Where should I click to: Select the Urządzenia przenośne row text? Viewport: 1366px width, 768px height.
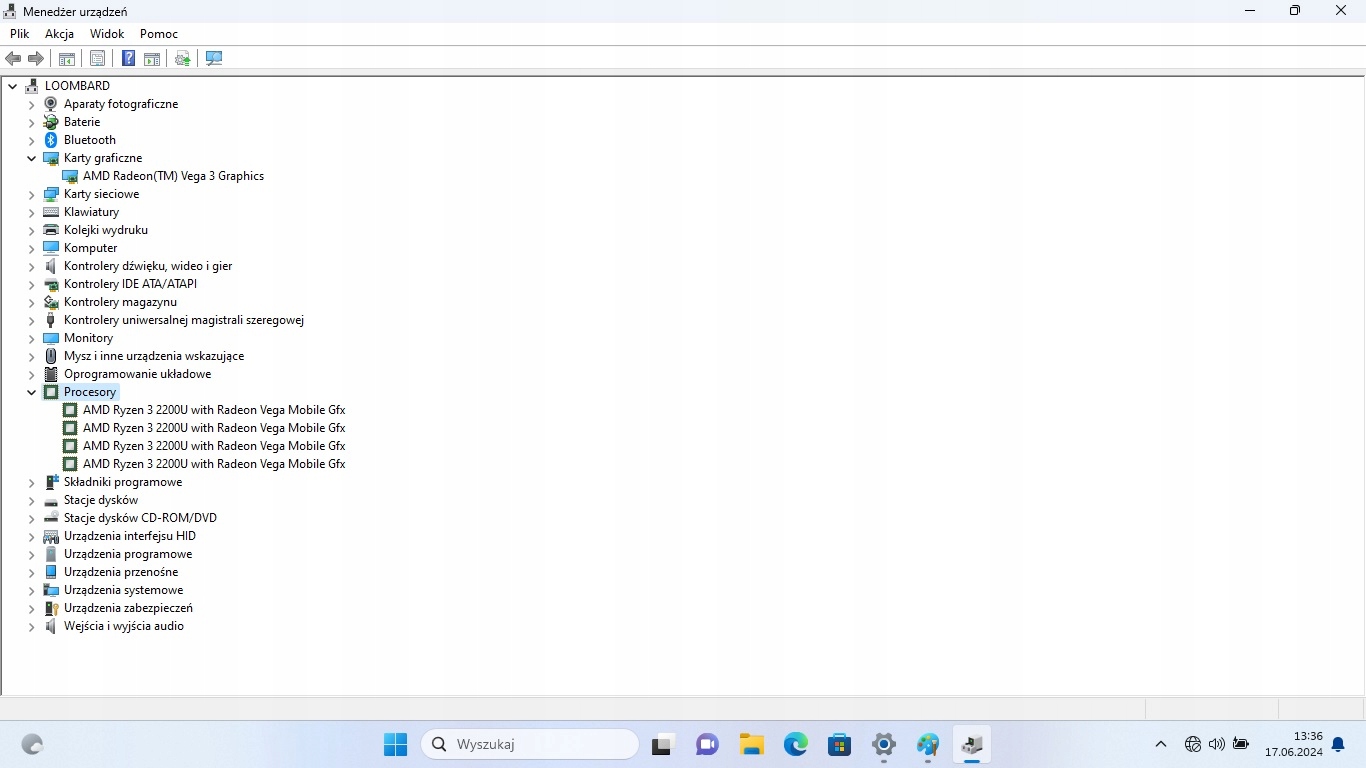(121, 572)
